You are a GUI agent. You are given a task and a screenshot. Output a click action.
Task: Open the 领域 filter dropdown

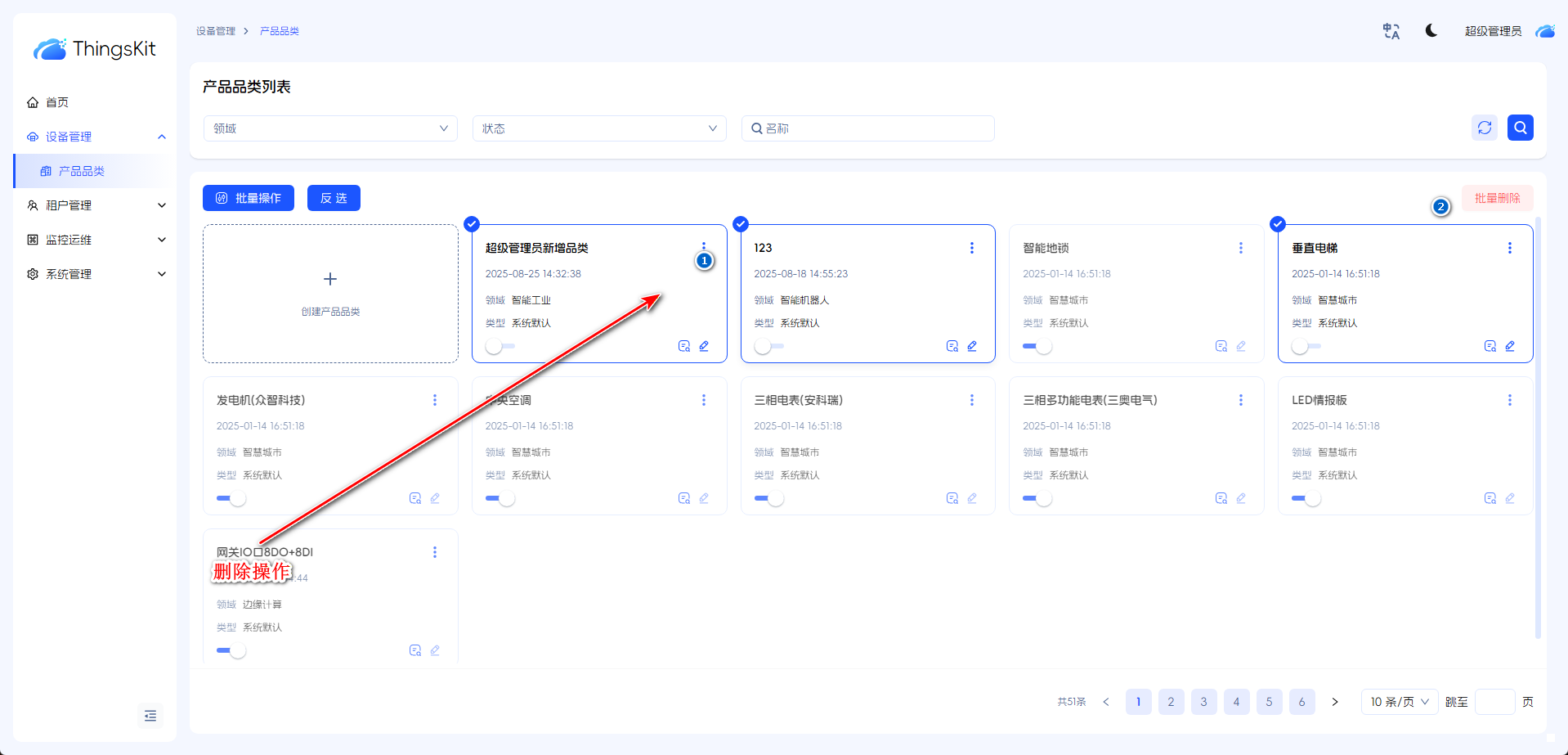(330, 128)
